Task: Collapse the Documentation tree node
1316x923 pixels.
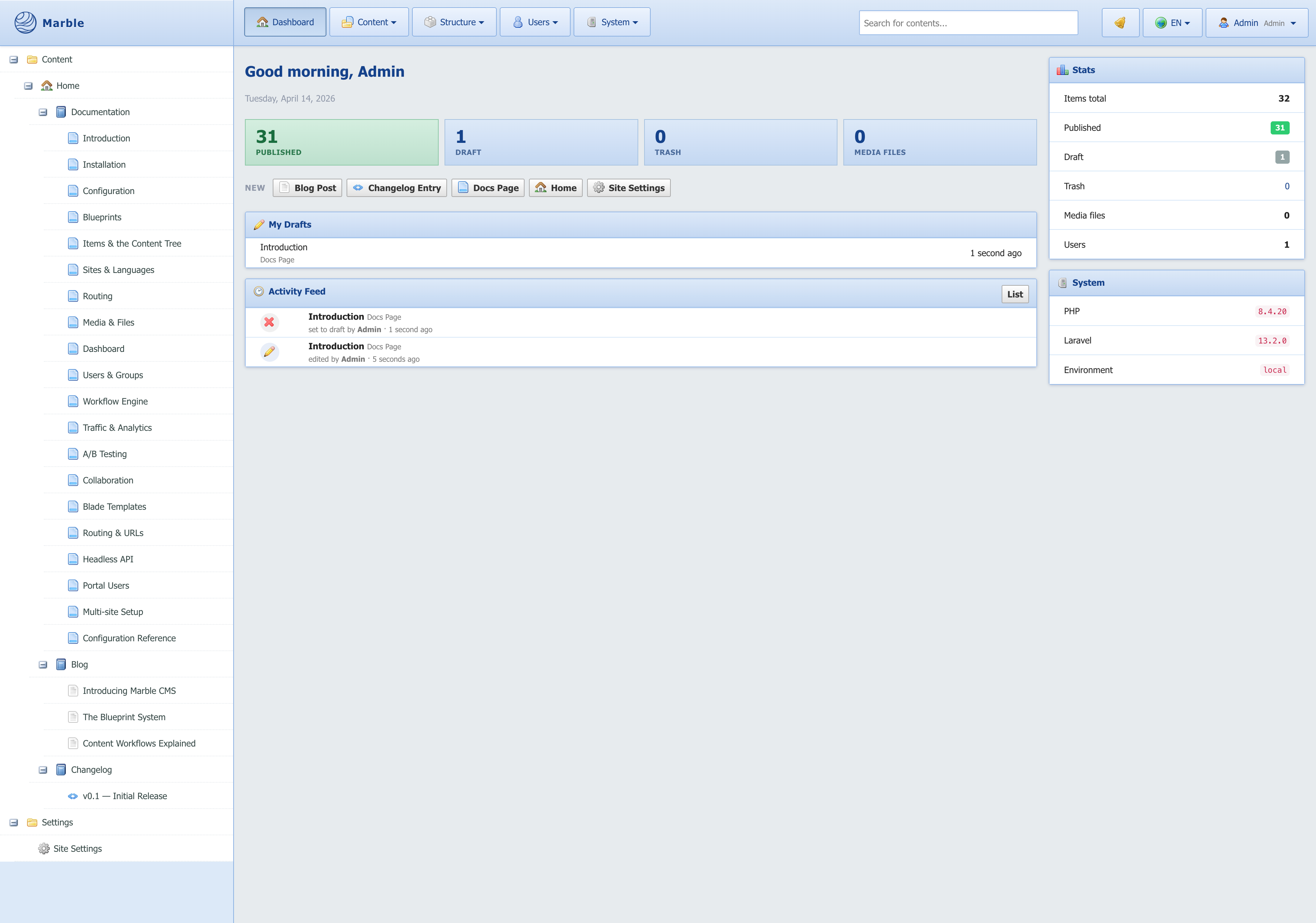Action: click(43, 112)
